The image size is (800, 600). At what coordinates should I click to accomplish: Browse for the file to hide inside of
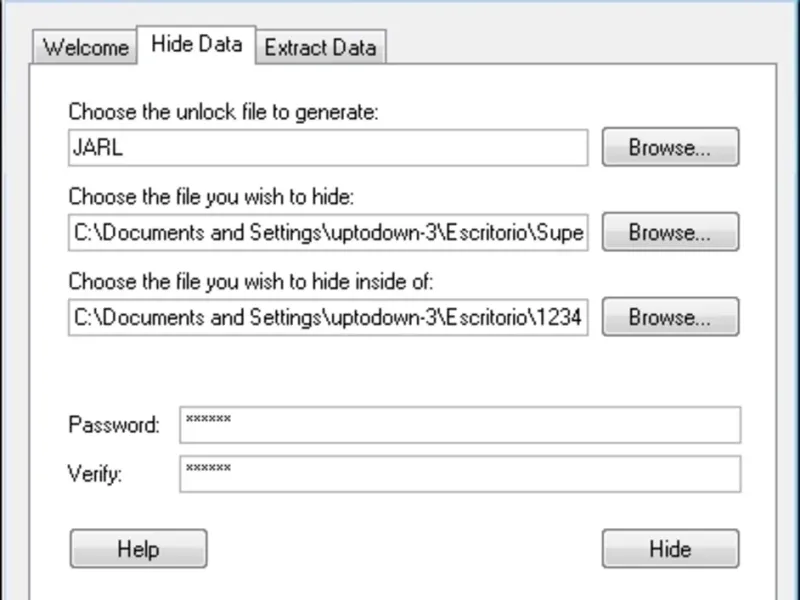tap(669, 317)
